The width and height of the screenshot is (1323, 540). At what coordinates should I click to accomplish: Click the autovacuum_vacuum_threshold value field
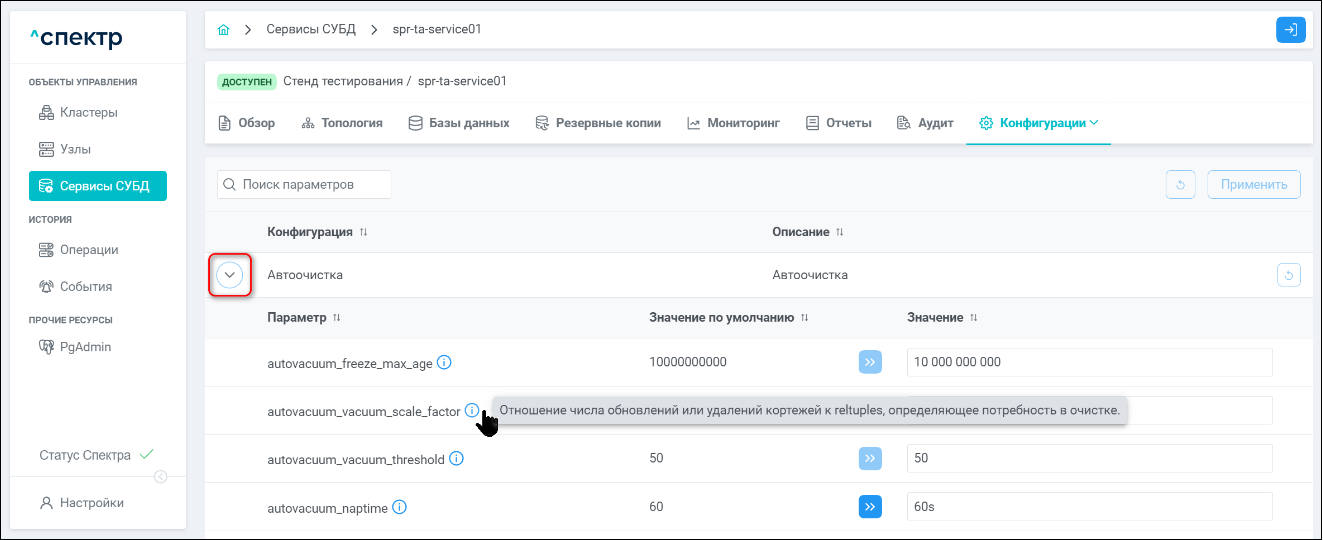point(1089,459)
